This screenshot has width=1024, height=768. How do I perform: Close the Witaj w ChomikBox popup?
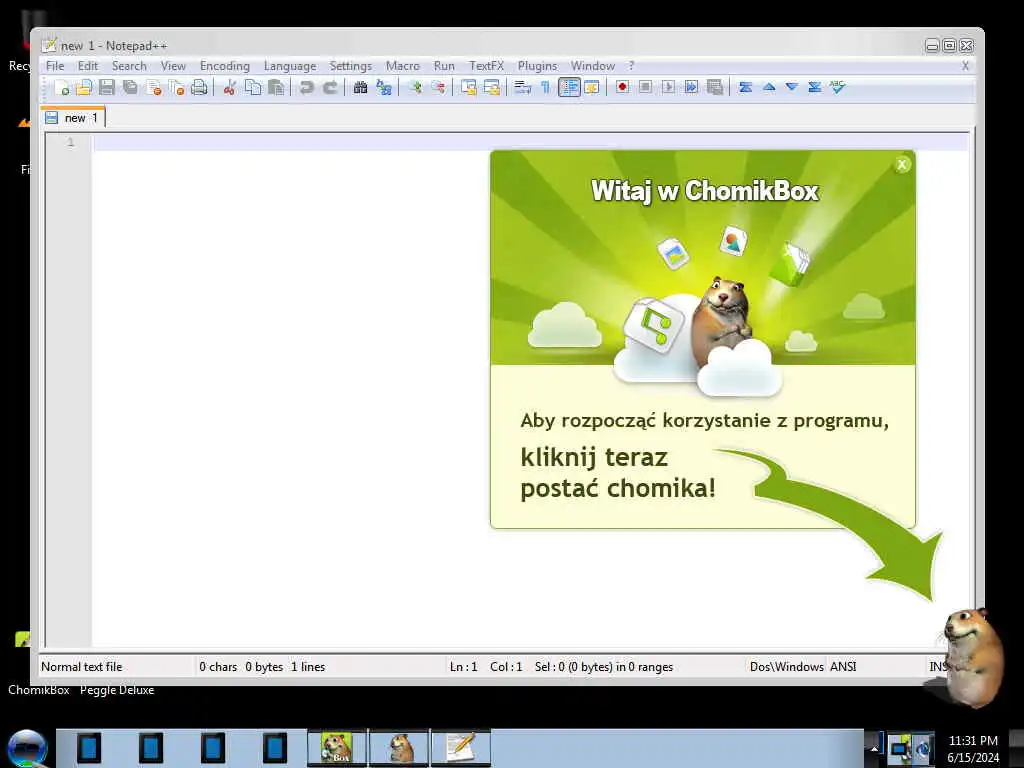(902, 165)
